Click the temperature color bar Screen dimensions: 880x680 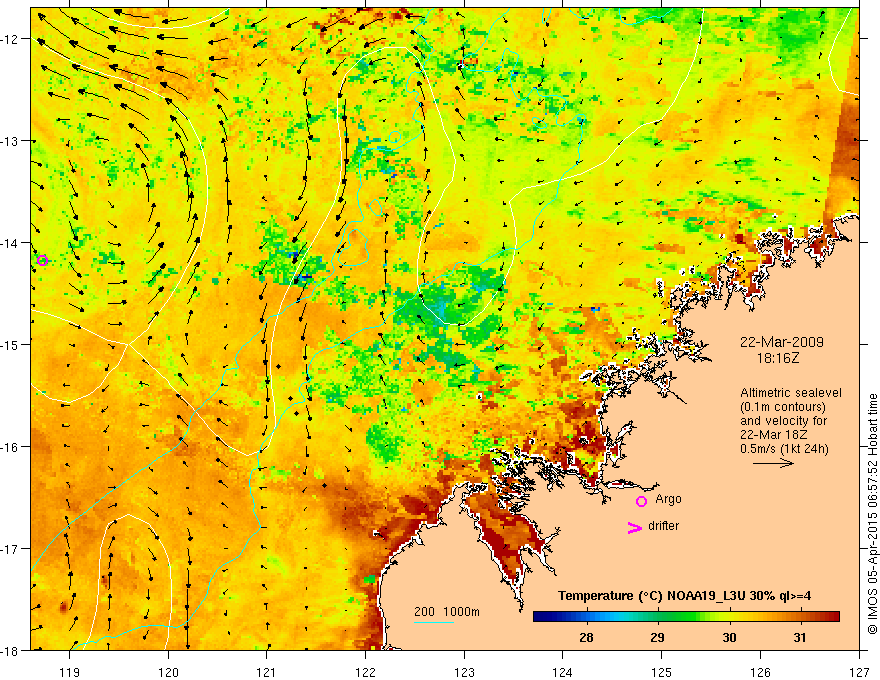pos(686,617)
